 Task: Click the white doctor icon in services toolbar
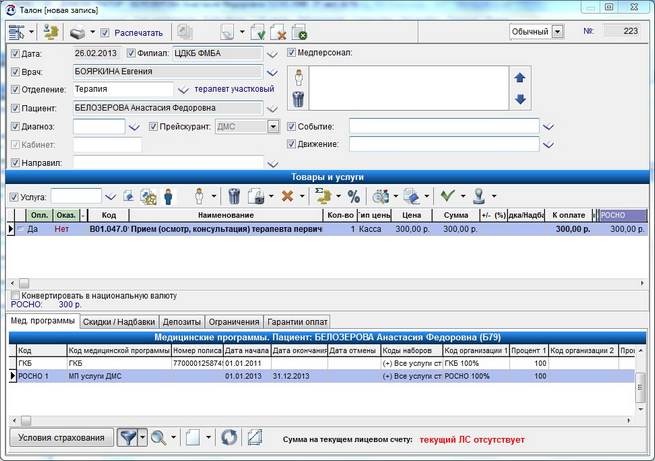pyautogui.click(x=199, y=196)
